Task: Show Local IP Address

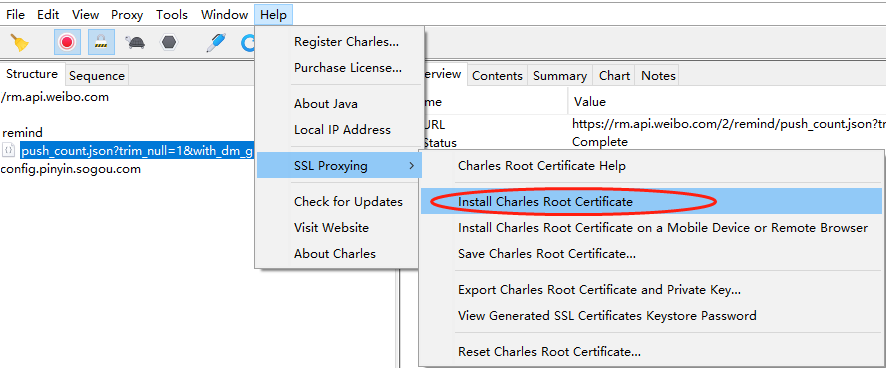Action: click(338, 130)
